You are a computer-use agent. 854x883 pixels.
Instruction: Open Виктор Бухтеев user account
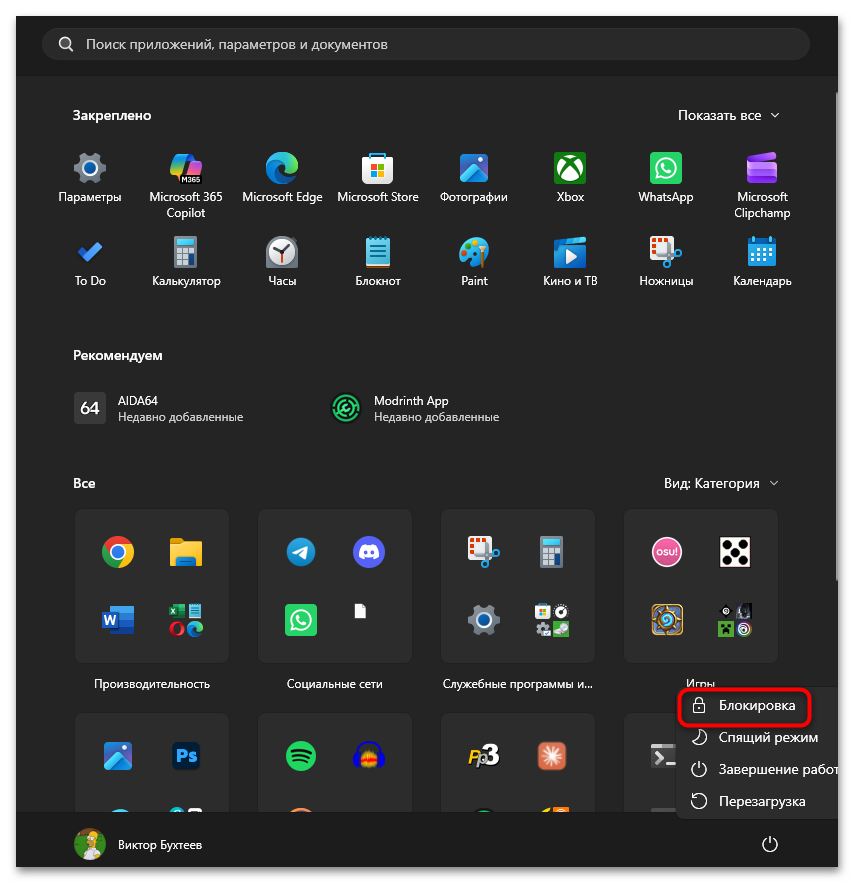pyautogui.click(x=138, y=844)
